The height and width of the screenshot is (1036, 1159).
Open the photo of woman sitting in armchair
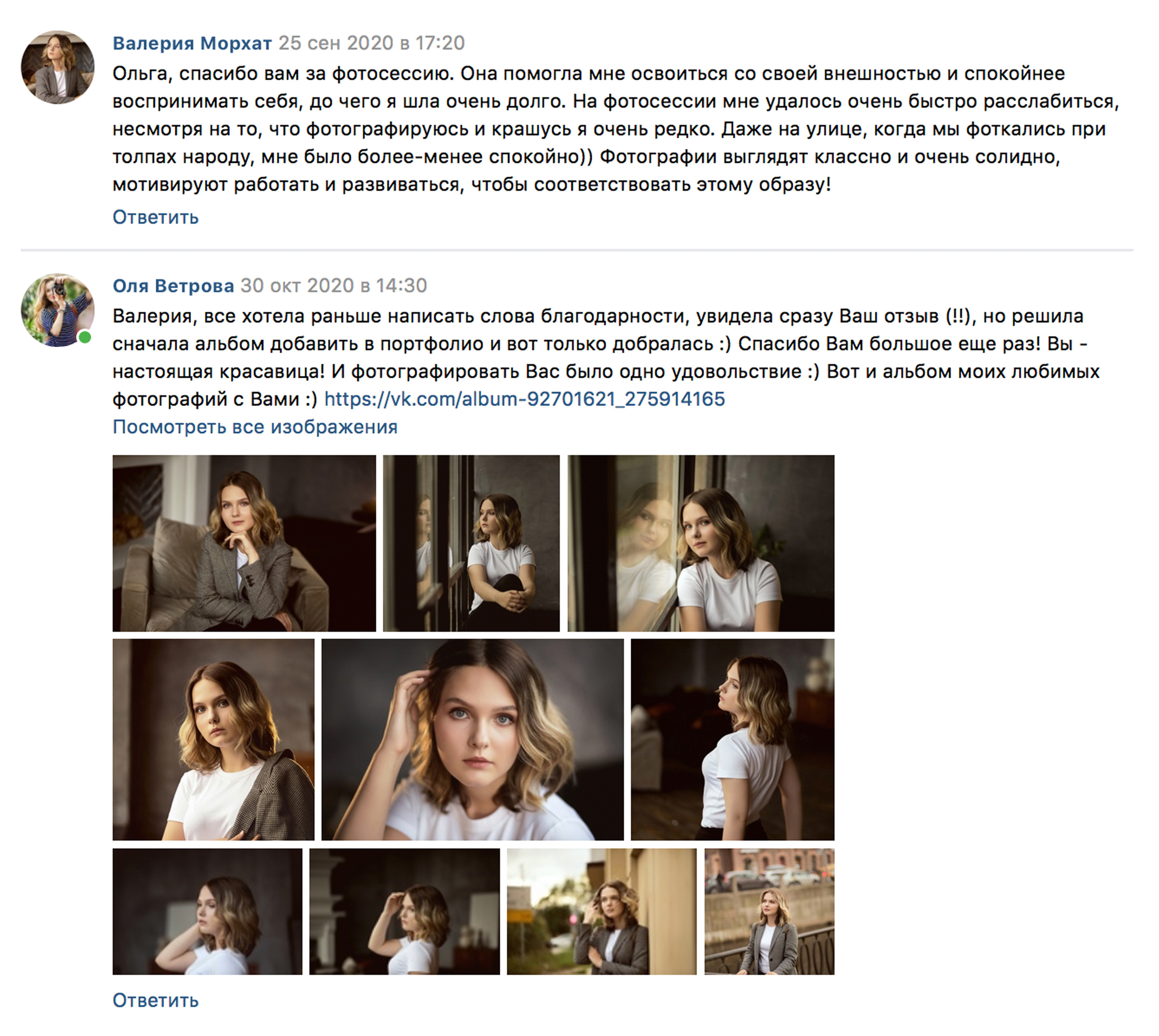pos(244,543)
